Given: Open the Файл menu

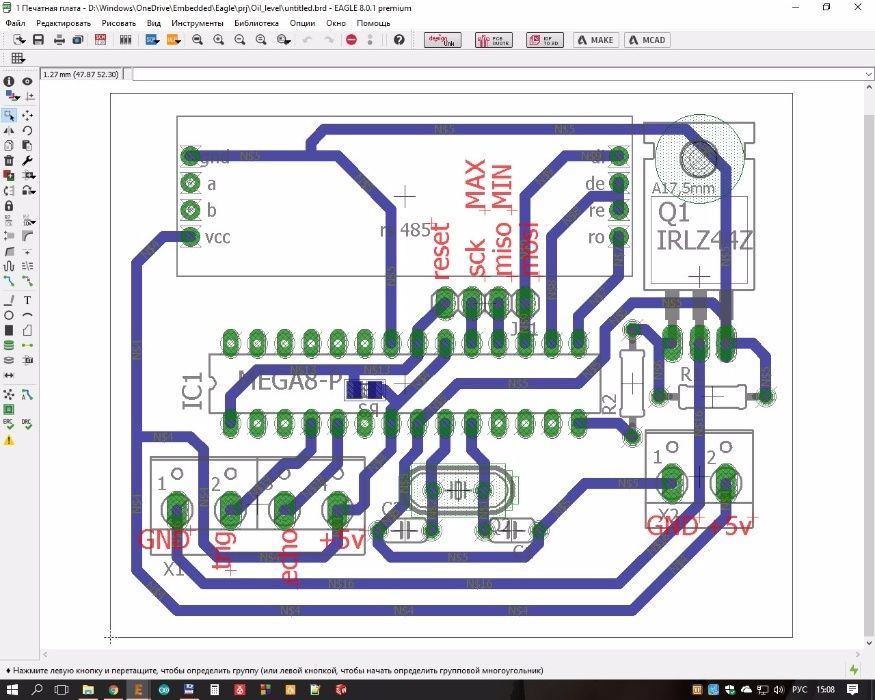Looking at the screenshot, I should click(15, 23).
